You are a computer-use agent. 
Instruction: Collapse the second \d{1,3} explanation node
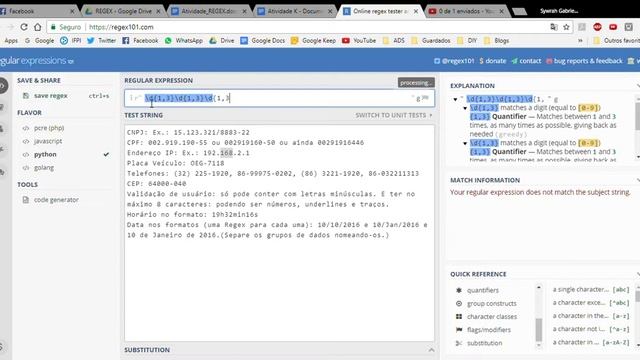coord(465,143)
